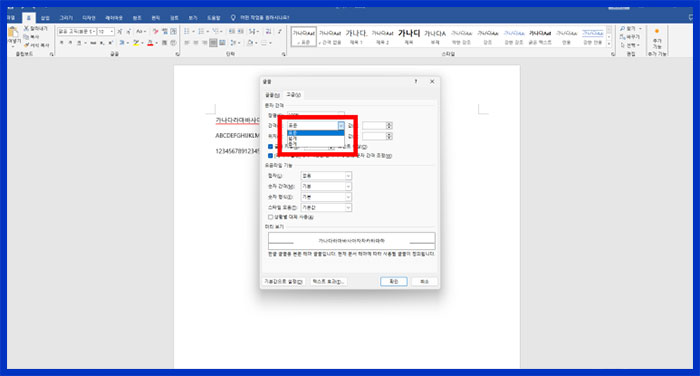This screenshot has width=700, height=376.
Task: Select the Advanced (고급) tab in the dialog
Action: [x=294, y=95]
